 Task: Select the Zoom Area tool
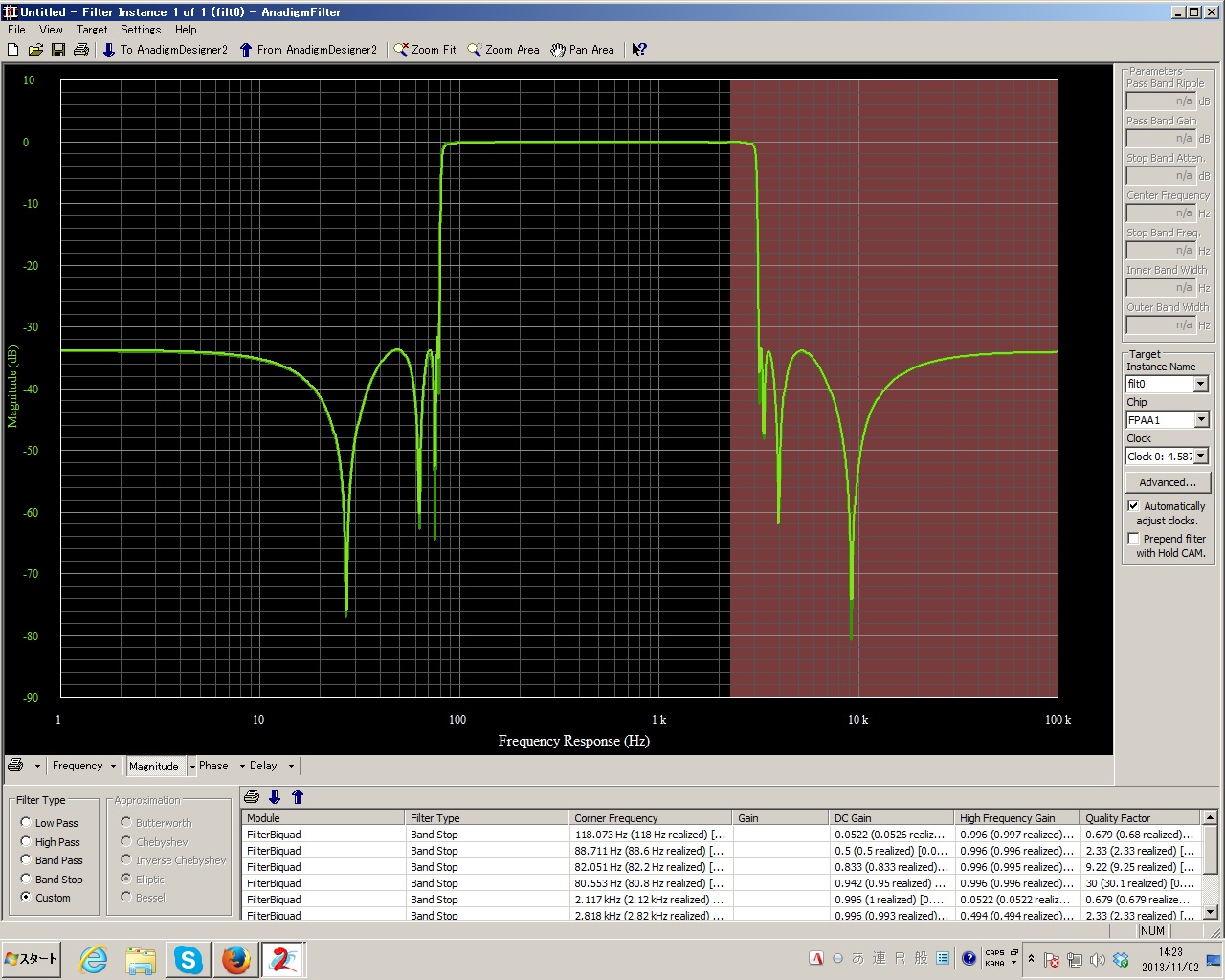502,50
